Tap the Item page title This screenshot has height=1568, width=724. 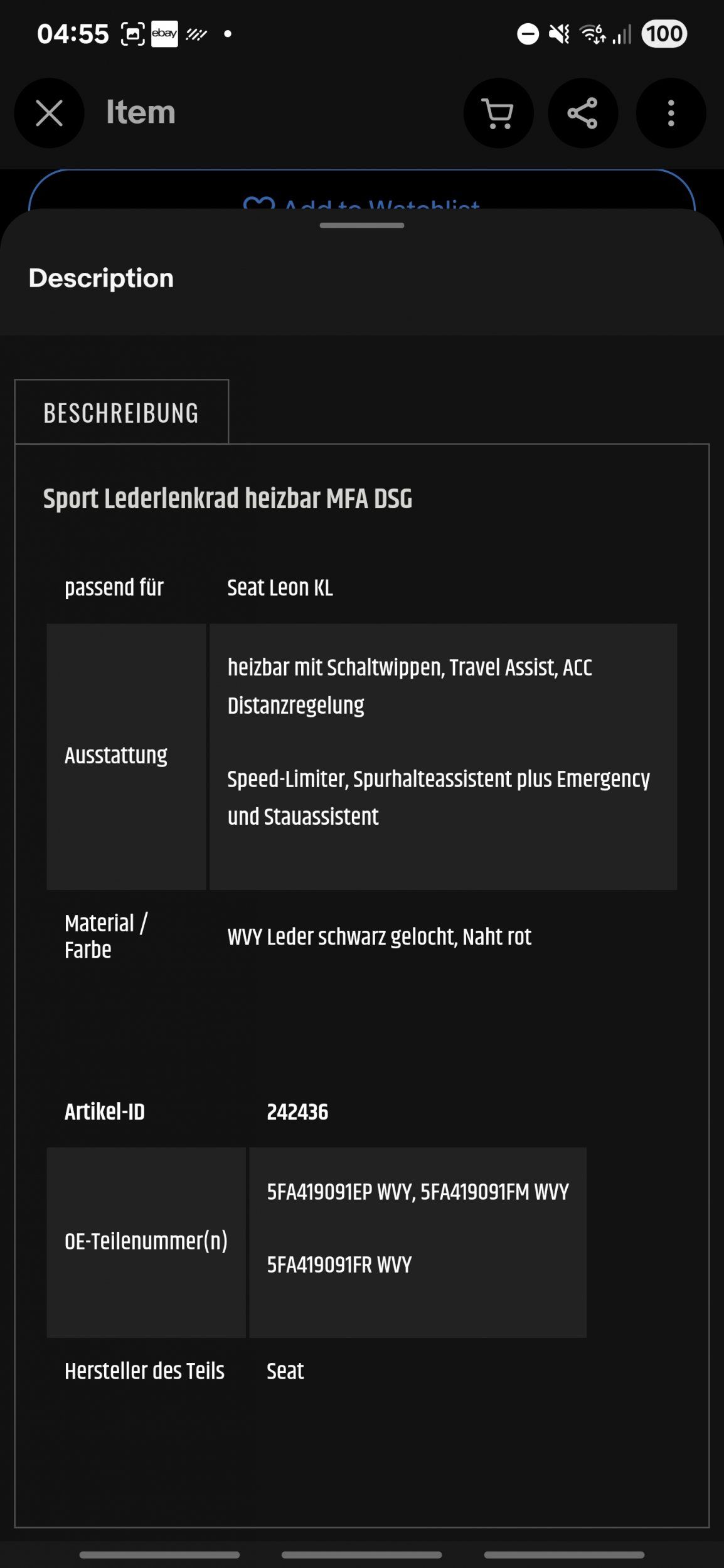click(x=141, y=112)
